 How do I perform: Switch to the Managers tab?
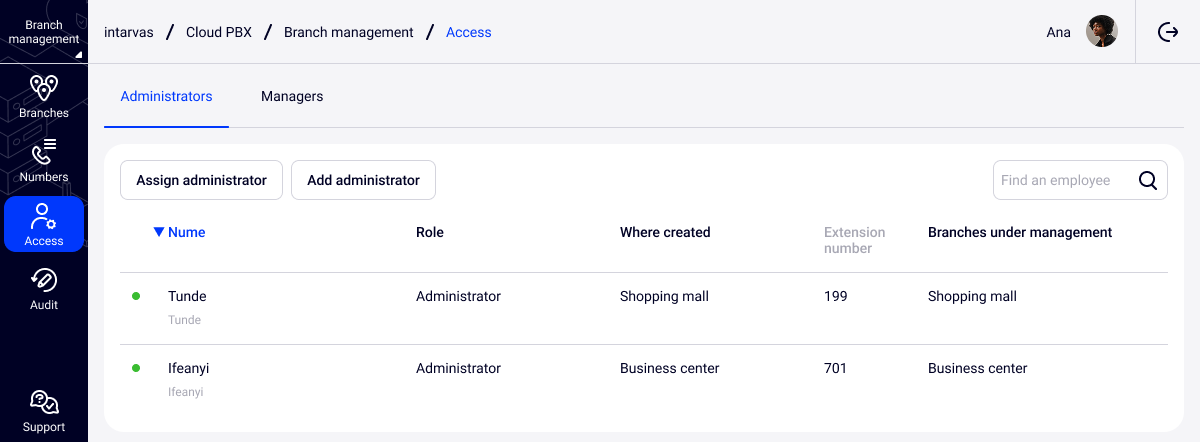point(292,97)
